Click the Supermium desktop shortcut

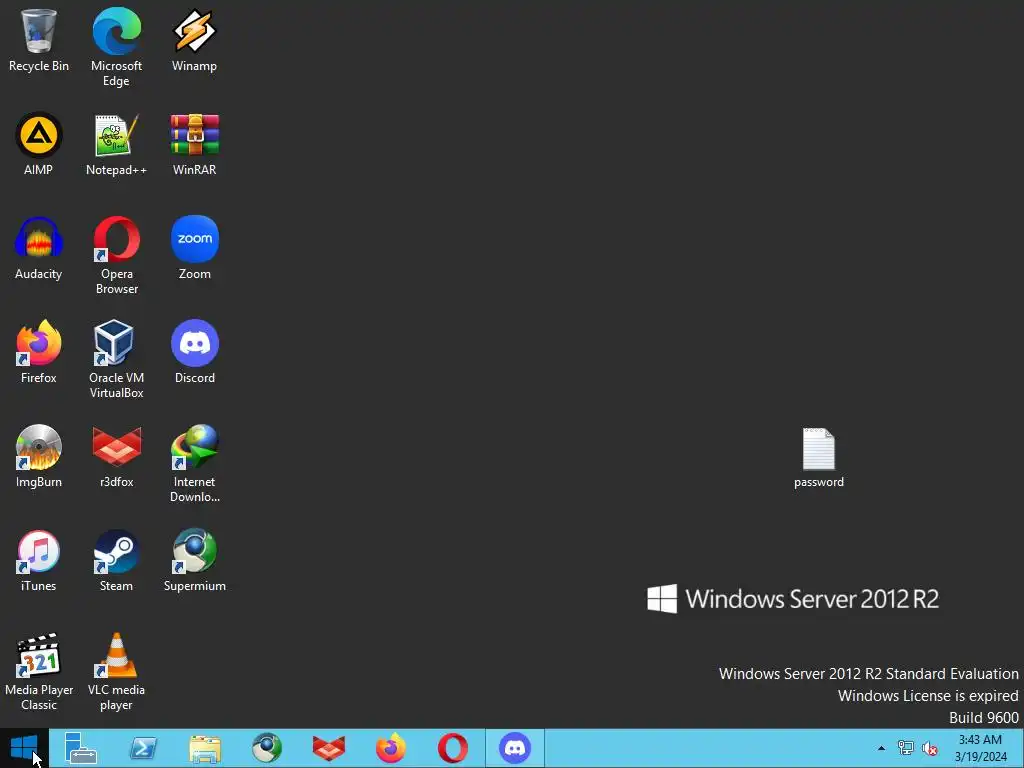tap(195, 560)
